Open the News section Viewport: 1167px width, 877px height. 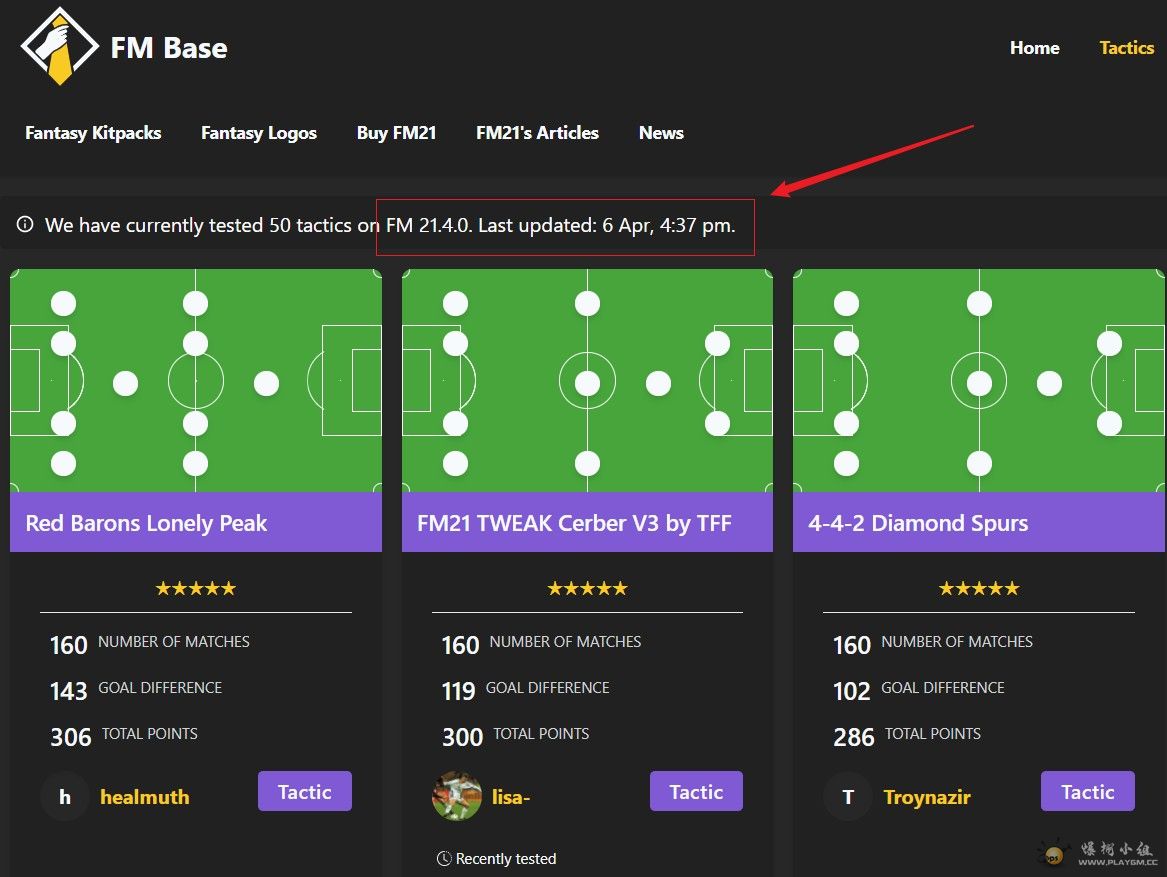(x=661, y=133)
